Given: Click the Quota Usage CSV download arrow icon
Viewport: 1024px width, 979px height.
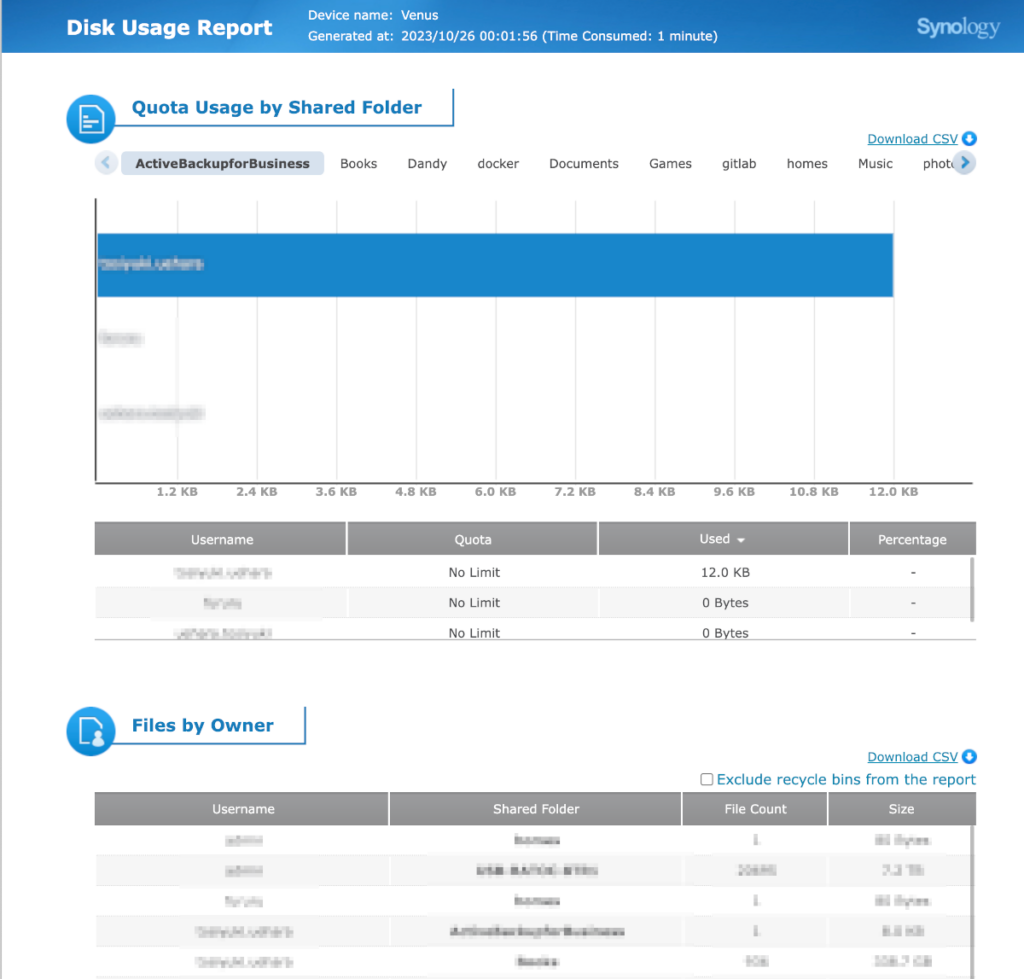Looking at the screenshot, I should tap(969, 138).
